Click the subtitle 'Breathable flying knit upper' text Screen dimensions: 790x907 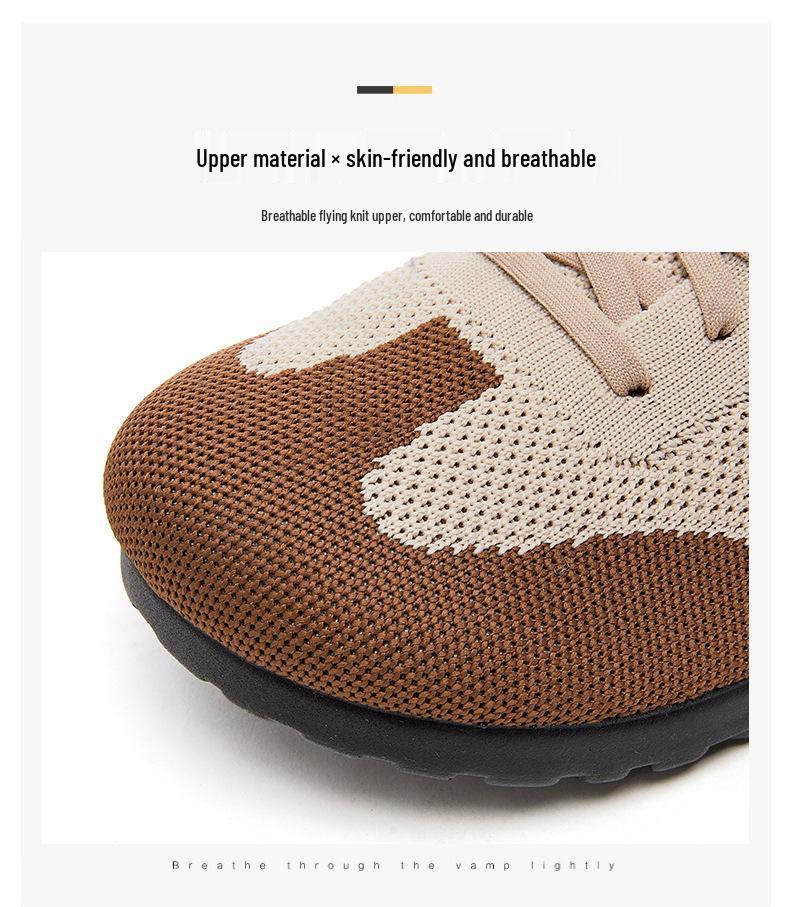coord(334,216)
